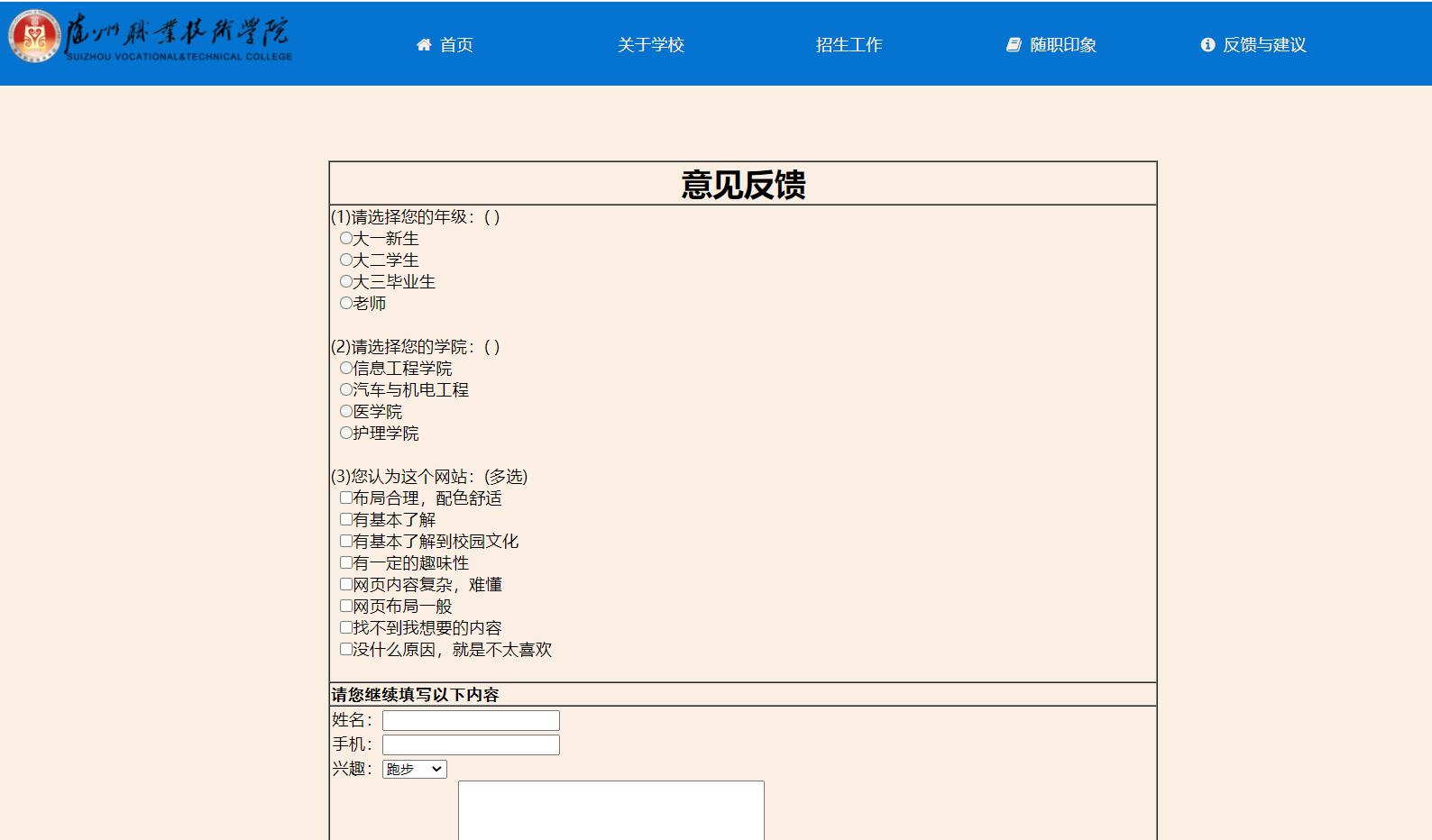Choose 大三毕业生 as your grade

[346, 281]
